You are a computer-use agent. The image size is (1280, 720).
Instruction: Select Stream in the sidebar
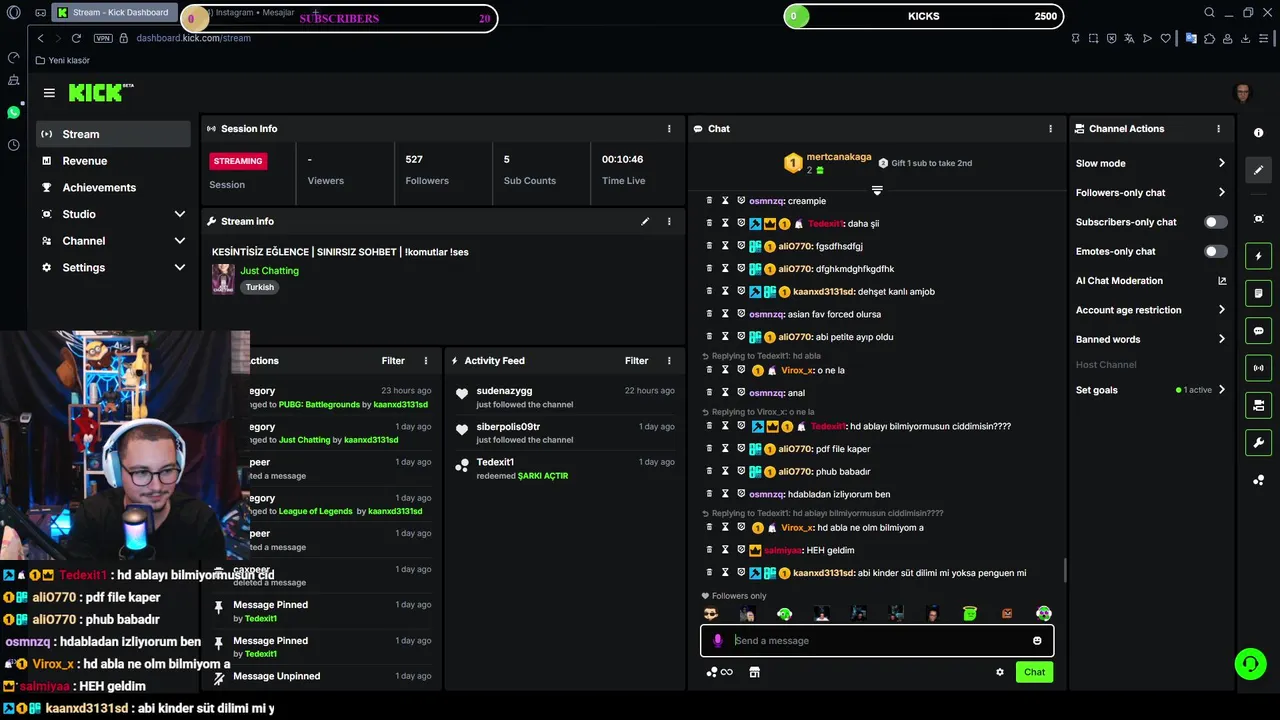pos(113,134)
